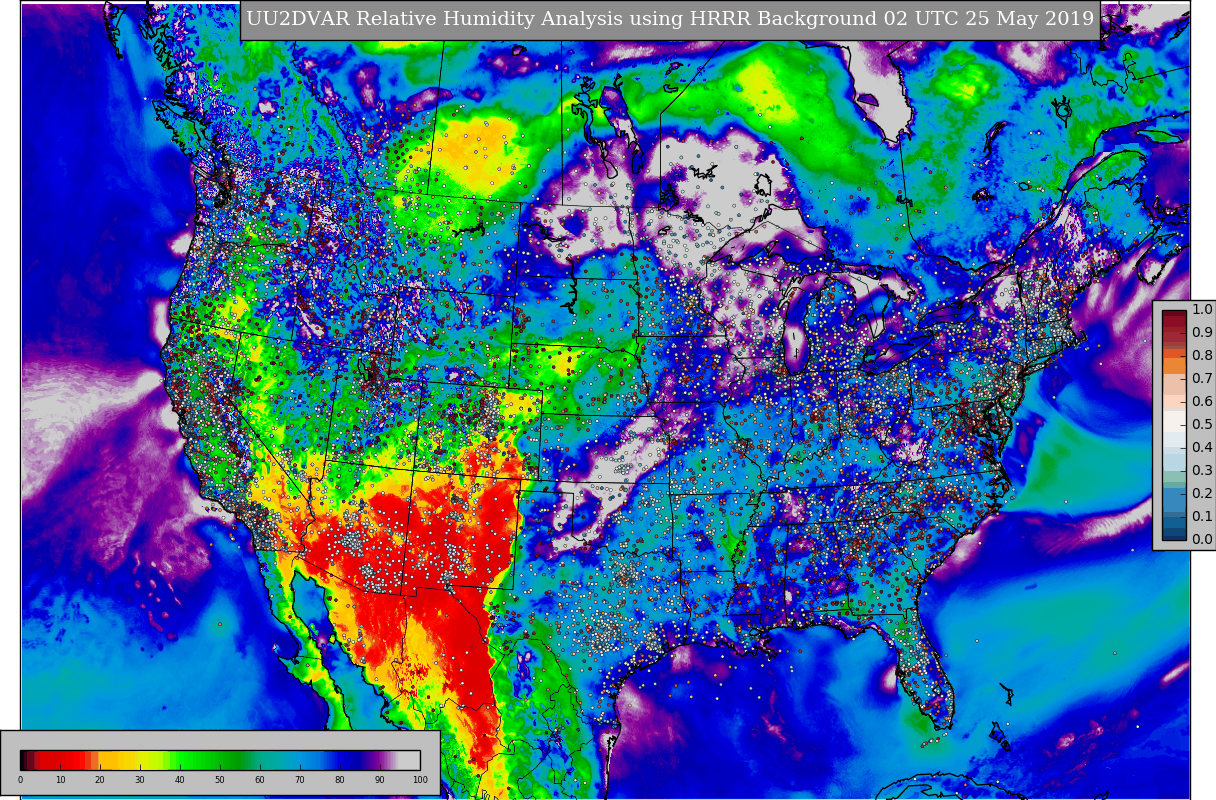Click the 100 tick label on bottom colorbar
1216x800 pixels.
420,780
